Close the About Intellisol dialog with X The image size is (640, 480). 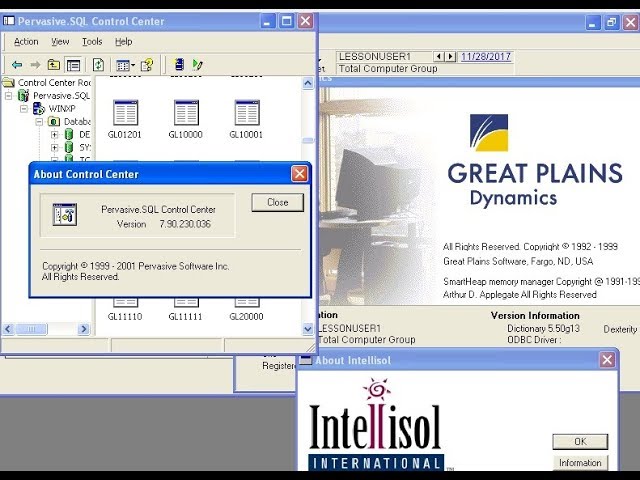click(607, 360)
